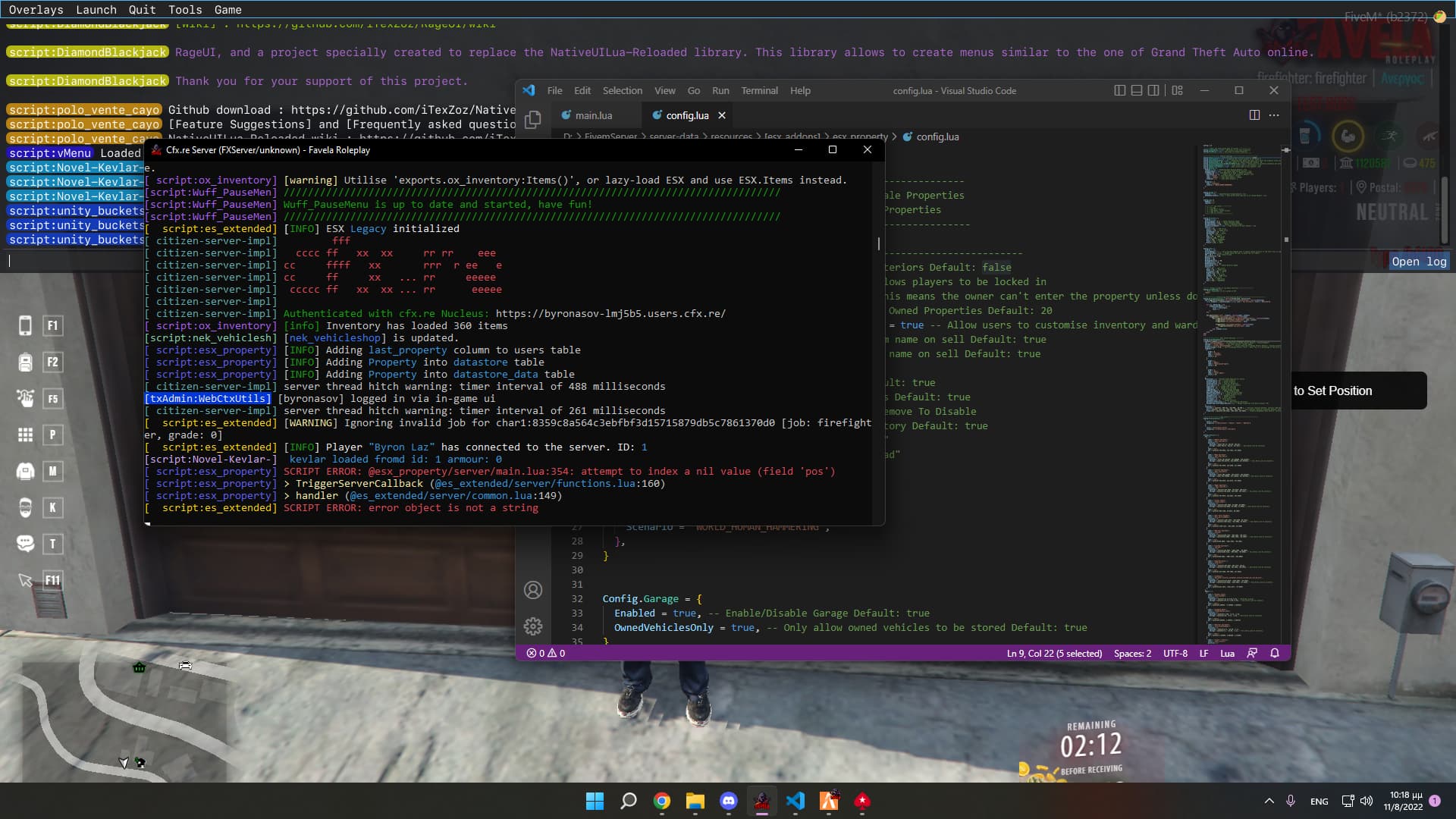Change indentation via Spaces: 2
Screen dimensions: 1456x819
click(x=1132, y=653)
